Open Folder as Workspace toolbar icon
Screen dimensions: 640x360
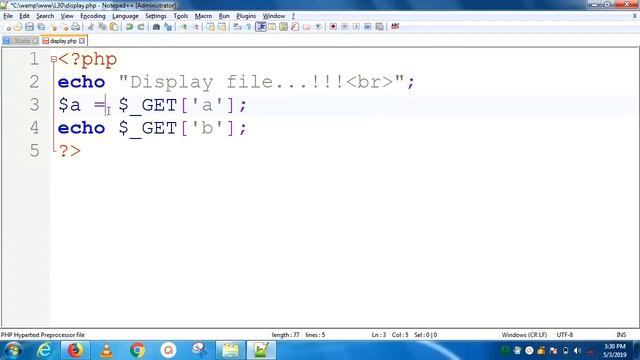(x=306, y=27)
